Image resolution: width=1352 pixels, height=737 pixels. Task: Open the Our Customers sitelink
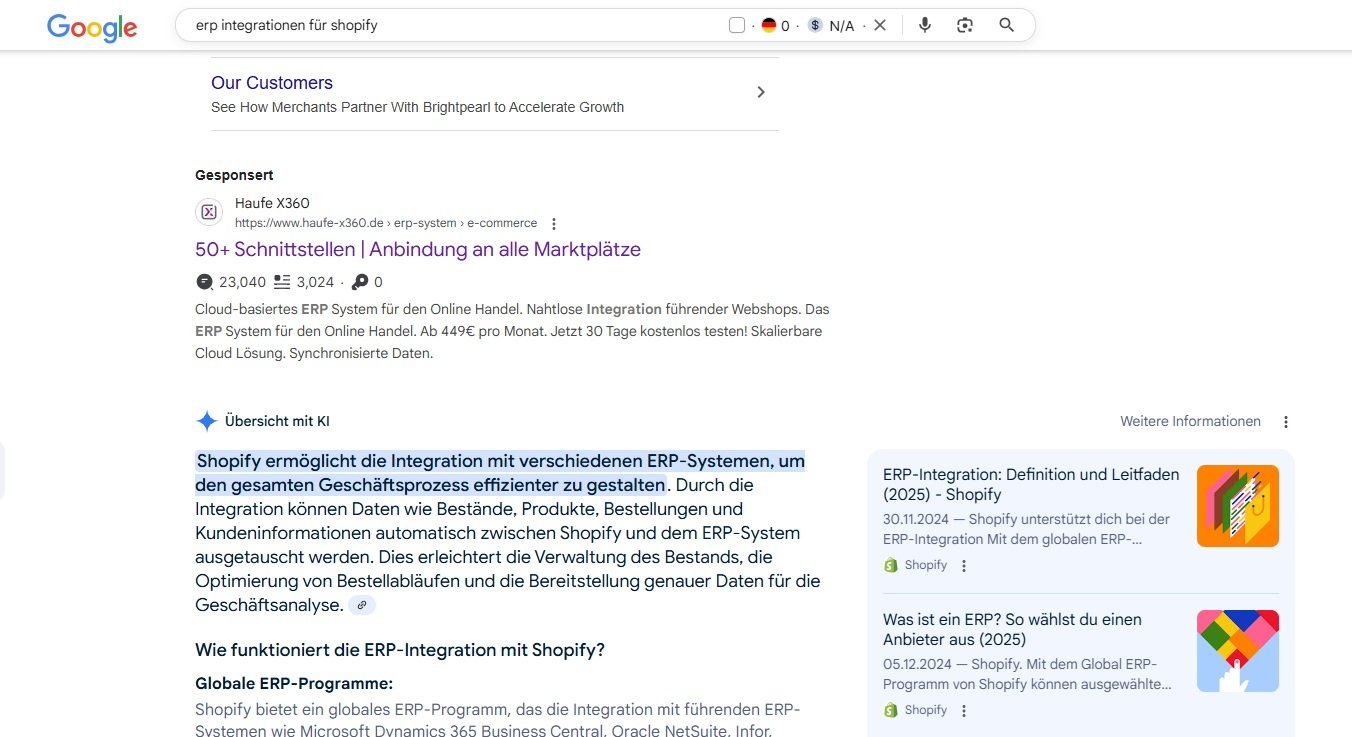[x=272, y=83]
